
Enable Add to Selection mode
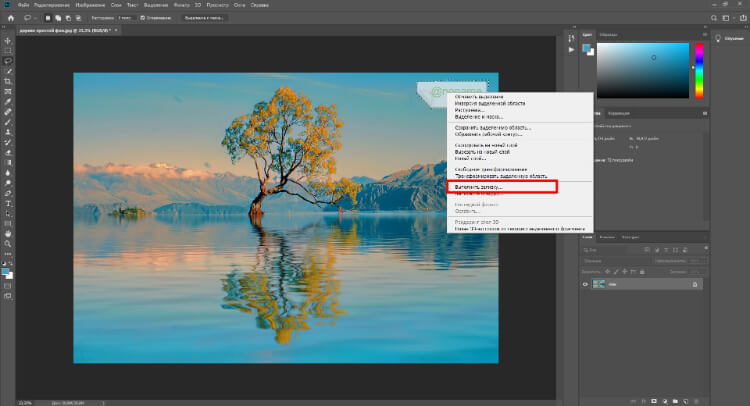click(58, 18)
